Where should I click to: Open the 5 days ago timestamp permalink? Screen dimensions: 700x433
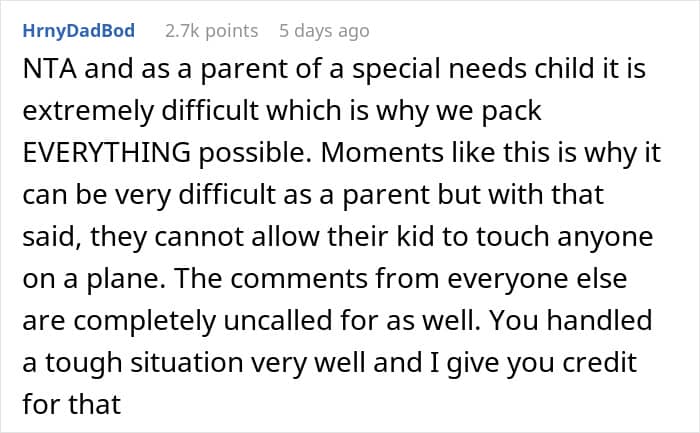(x=324, y=31)
